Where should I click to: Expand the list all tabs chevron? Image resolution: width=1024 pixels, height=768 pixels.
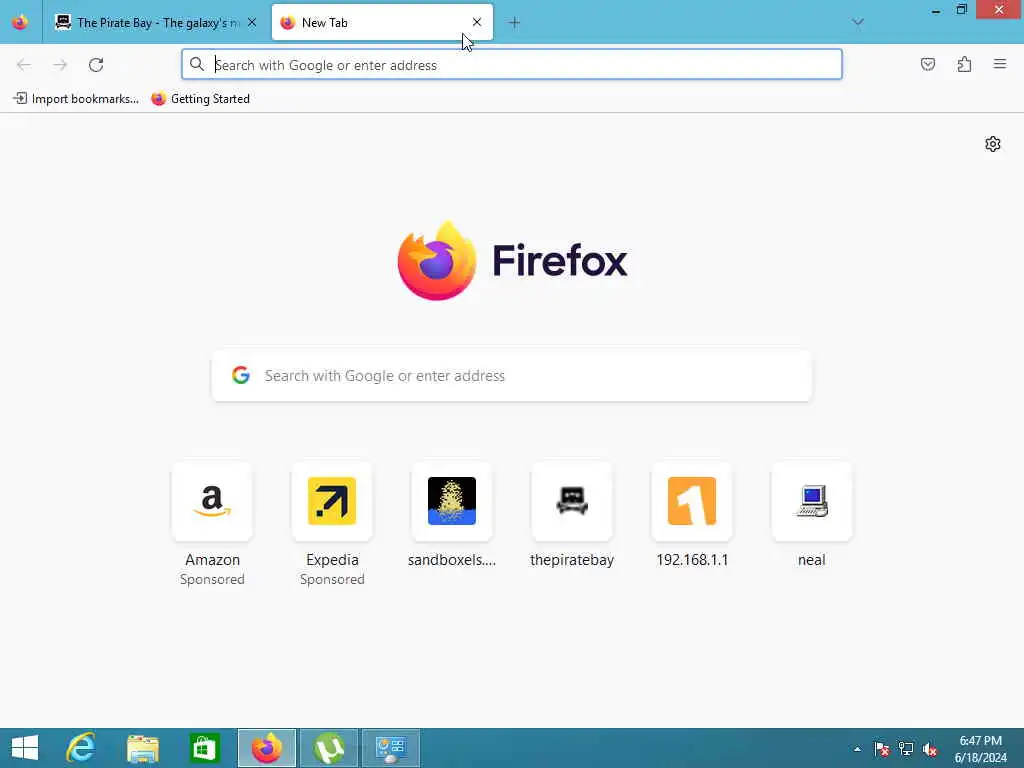pyautogui.click(x=857, y=22)
